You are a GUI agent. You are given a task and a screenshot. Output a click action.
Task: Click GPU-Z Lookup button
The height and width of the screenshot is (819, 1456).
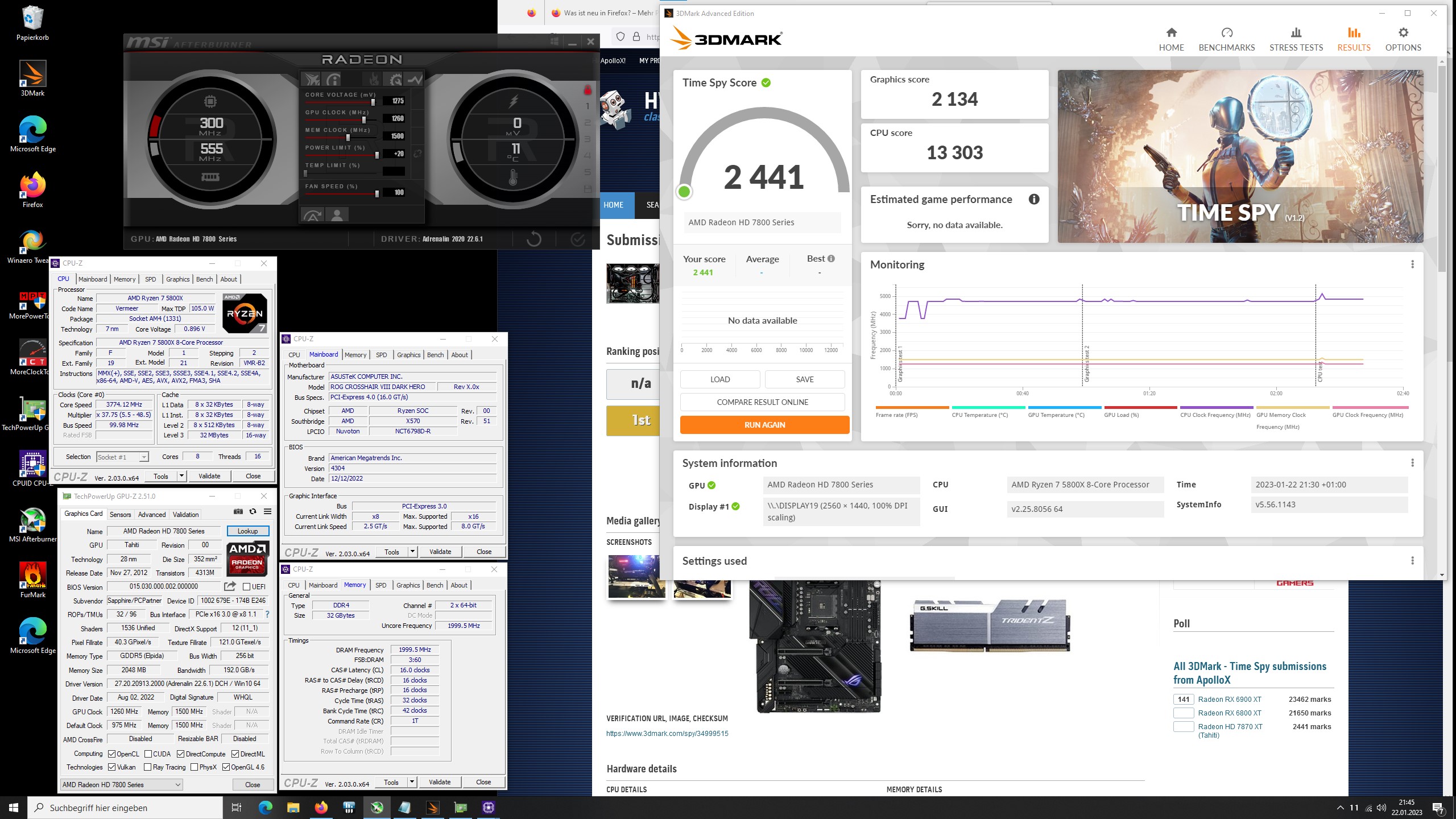[x=247, y=531]
